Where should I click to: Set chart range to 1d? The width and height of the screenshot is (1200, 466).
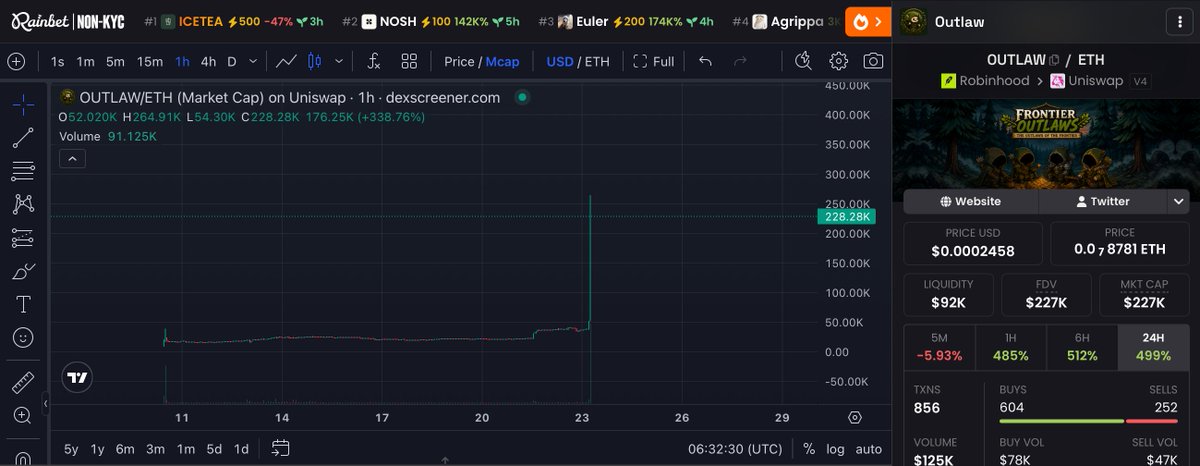(x=241, y=449)
